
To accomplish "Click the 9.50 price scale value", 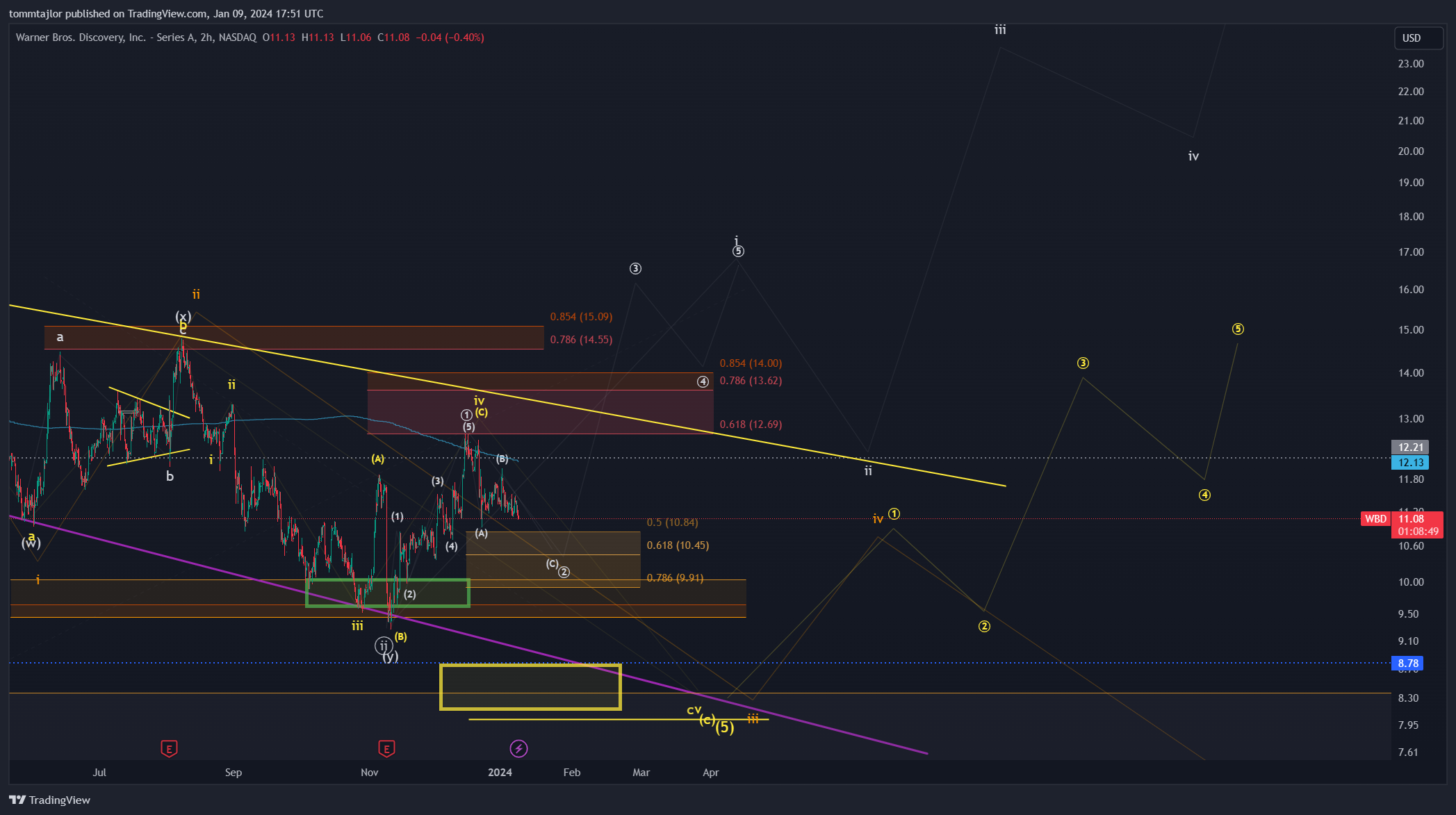I will point(1408,614).
